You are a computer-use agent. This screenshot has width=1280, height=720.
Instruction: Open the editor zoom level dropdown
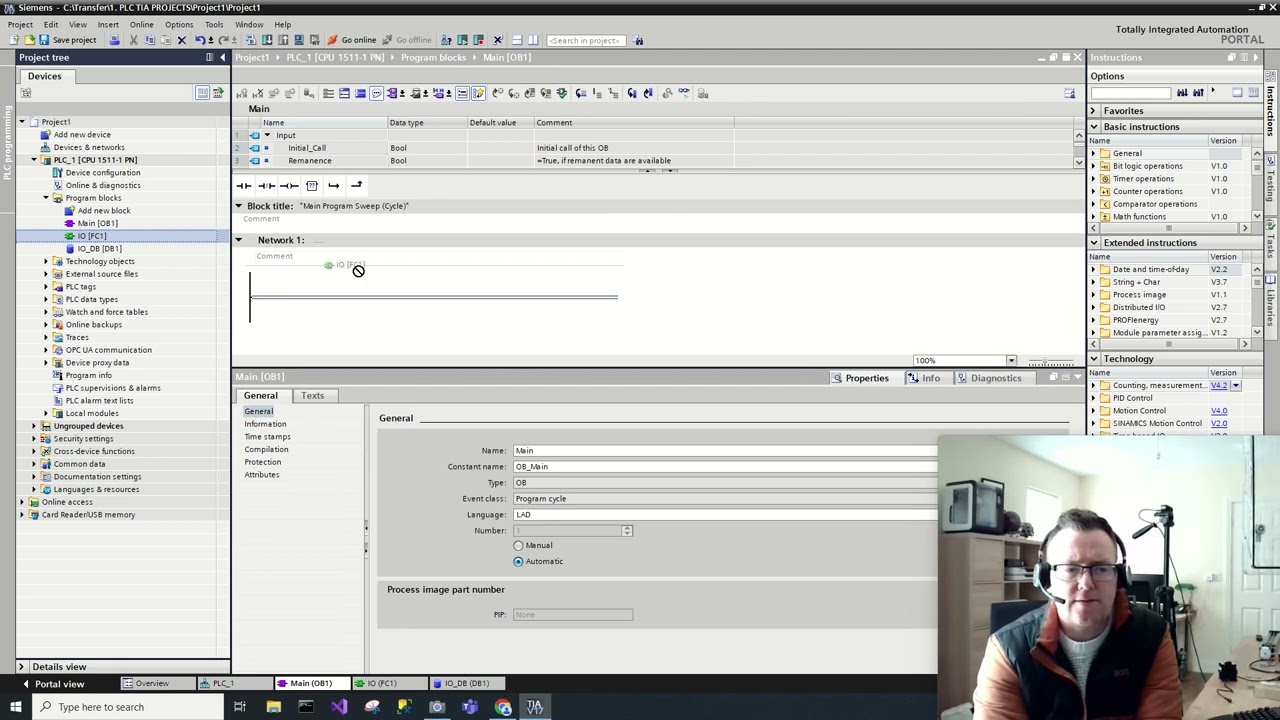click(x=1011, y=361)
